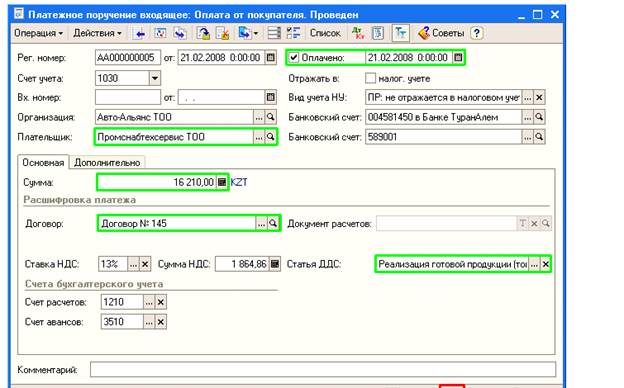The image size is (624, 388).
Task: Click the document structure rows icon
Action: point(274,33)
